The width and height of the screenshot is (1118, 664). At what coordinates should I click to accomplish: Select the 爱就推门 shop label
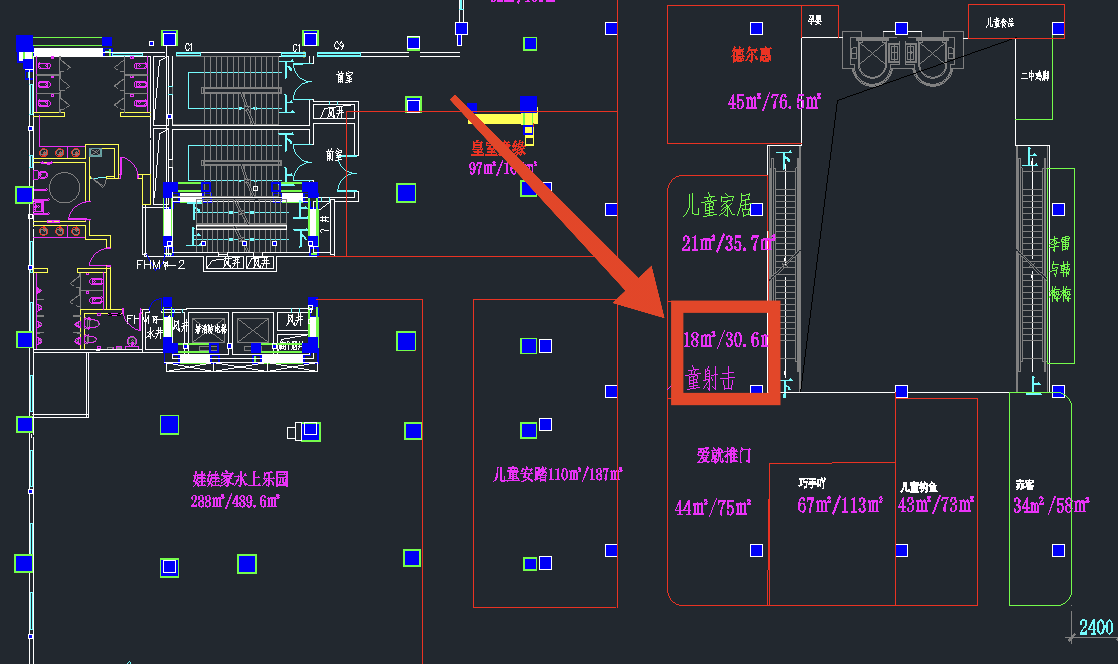(x=724, y=456)
